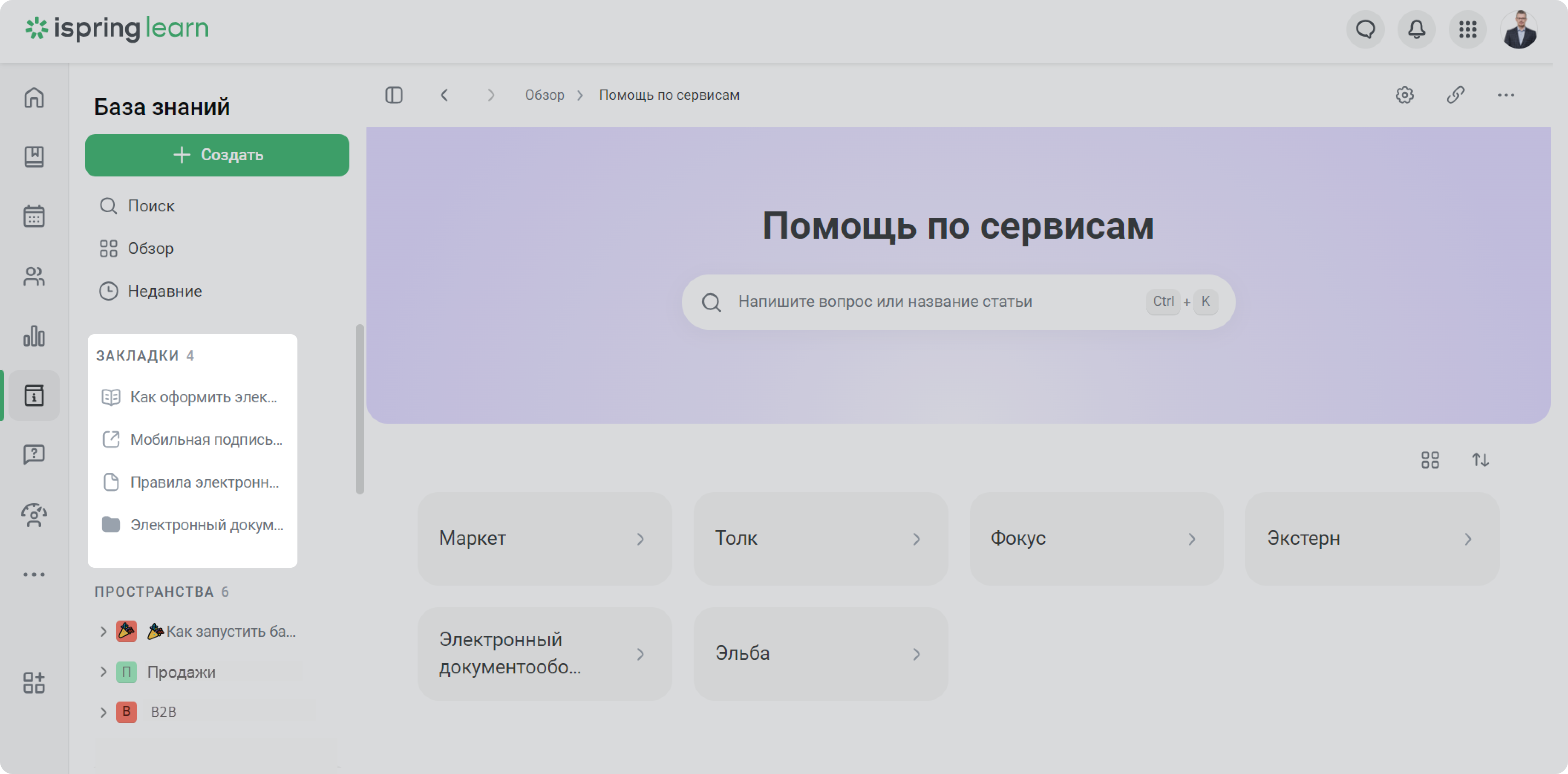Click the article search input field

pyautogui.click(x=958, y=302)
